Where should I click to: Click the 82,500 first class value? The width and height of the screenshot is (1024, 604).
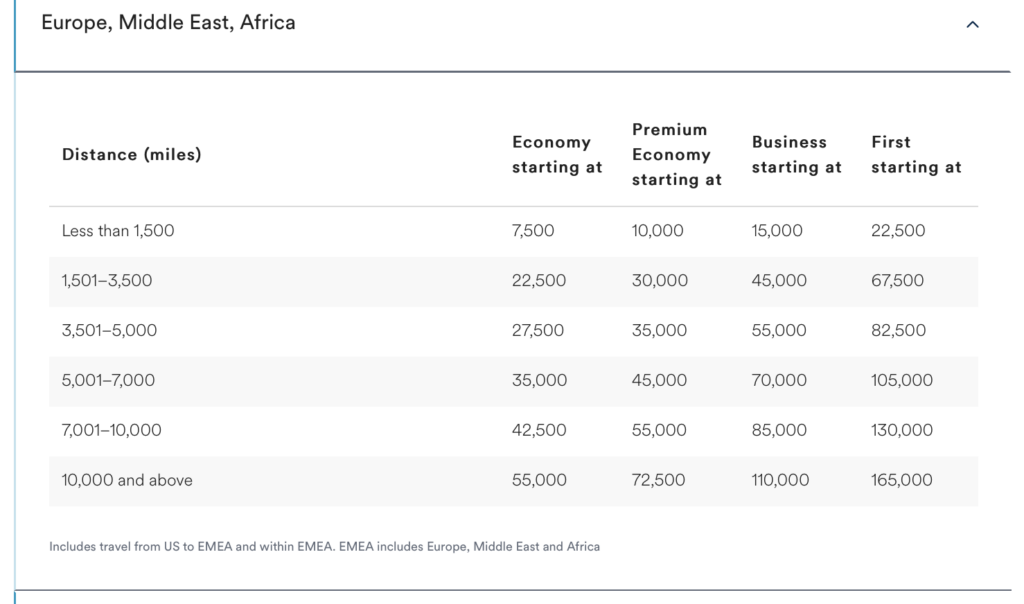point(899,331)
